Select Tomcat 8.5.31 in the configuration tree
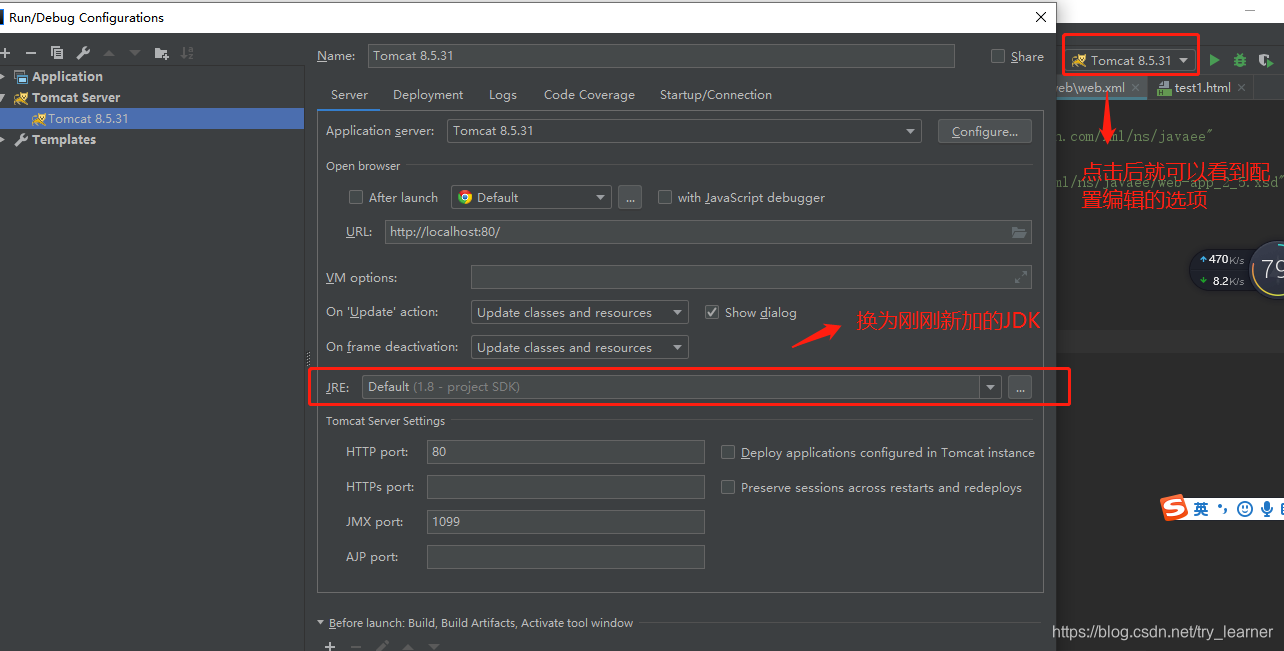The height and width of the screenshot is (651, 1284). coord(152,119)
